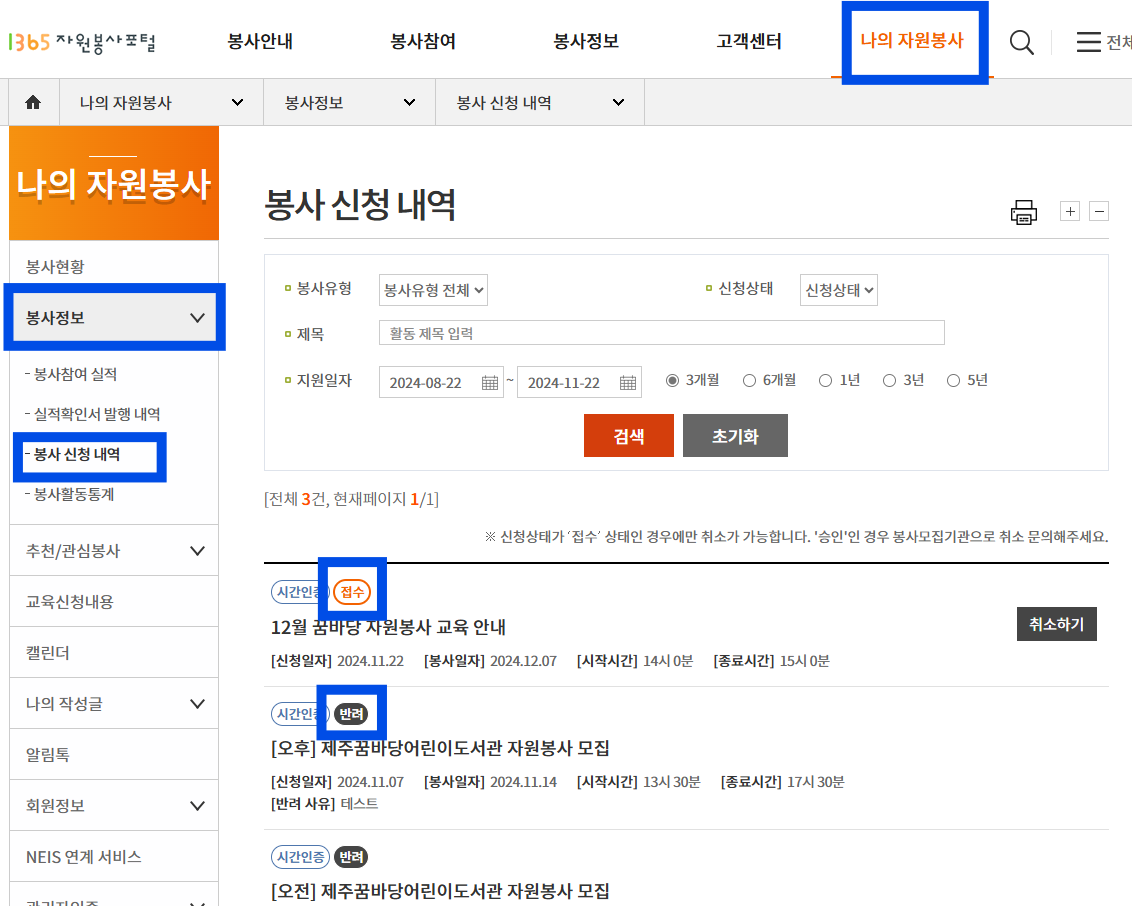Open the 봉사유형 전체 dropdown
The image size is (1132, 906).
point(433,290)
